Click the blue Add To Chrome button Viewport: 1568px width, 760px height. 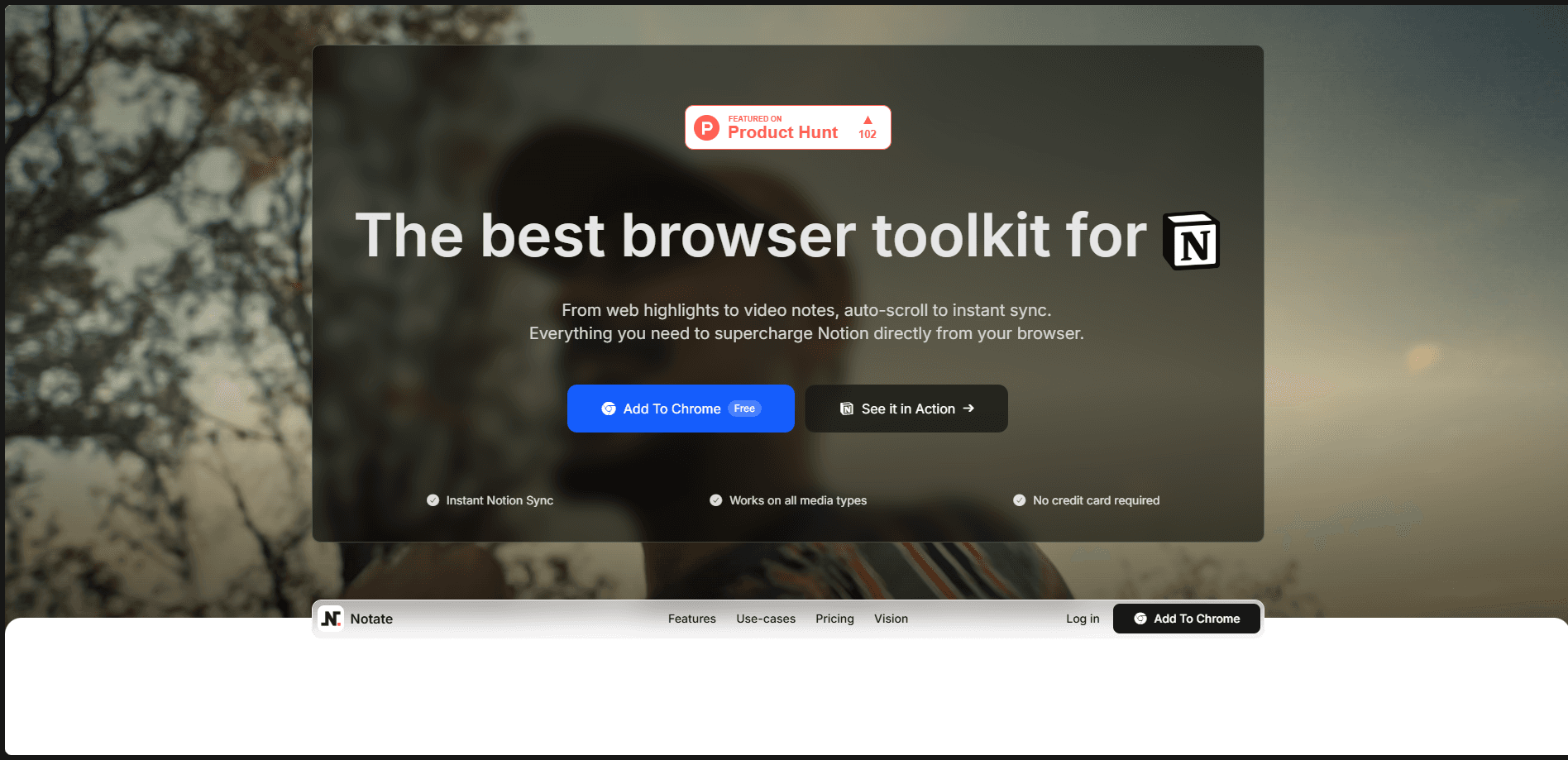(681, 409)
